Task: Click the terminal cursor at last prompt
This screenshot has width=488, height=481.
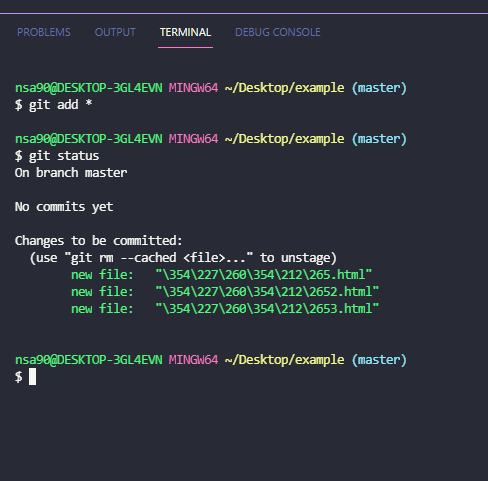Action: (x=32, y=377)
